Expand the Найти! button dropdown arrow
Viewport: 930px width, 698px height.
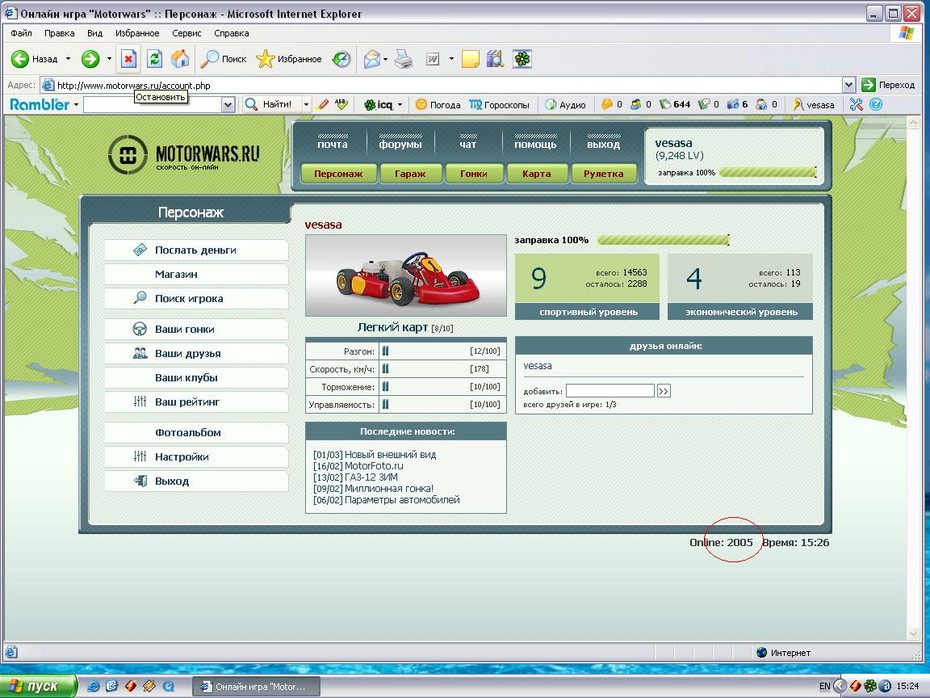[306, 104]
